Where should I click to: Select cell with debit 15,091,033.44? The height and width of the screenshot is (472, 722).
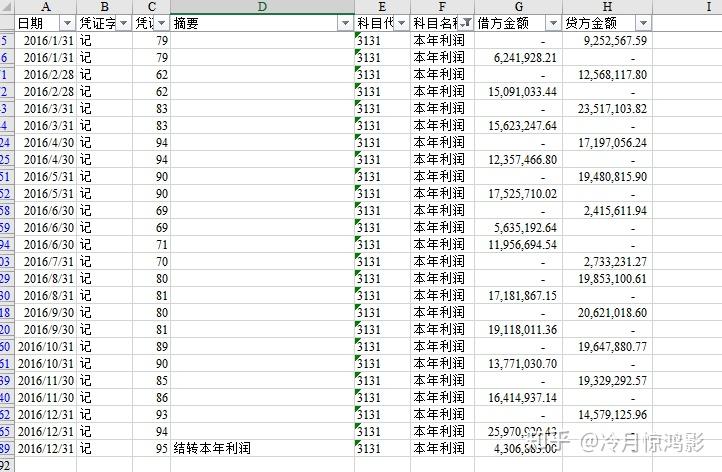point(518,92)
